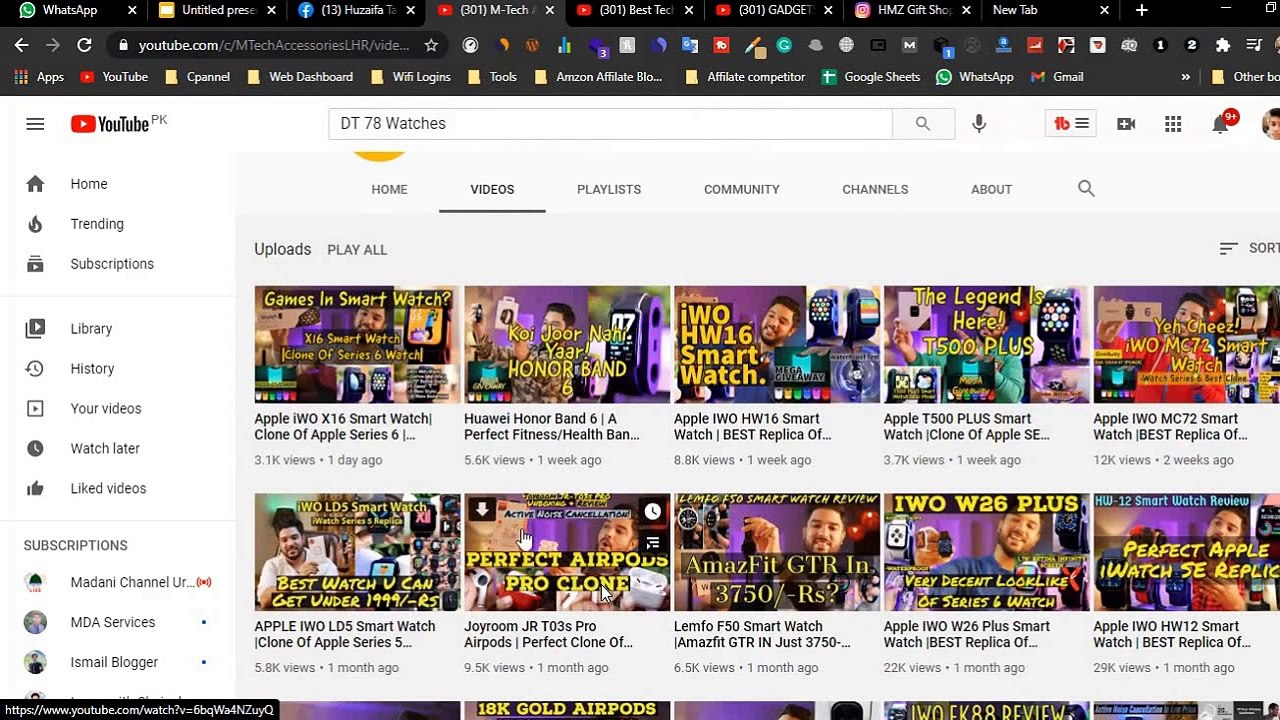Open the Huawei Honor Band 6 video title
This screenshot has height=720, width=1280.
pyautogui.click(x=552, y=427)
